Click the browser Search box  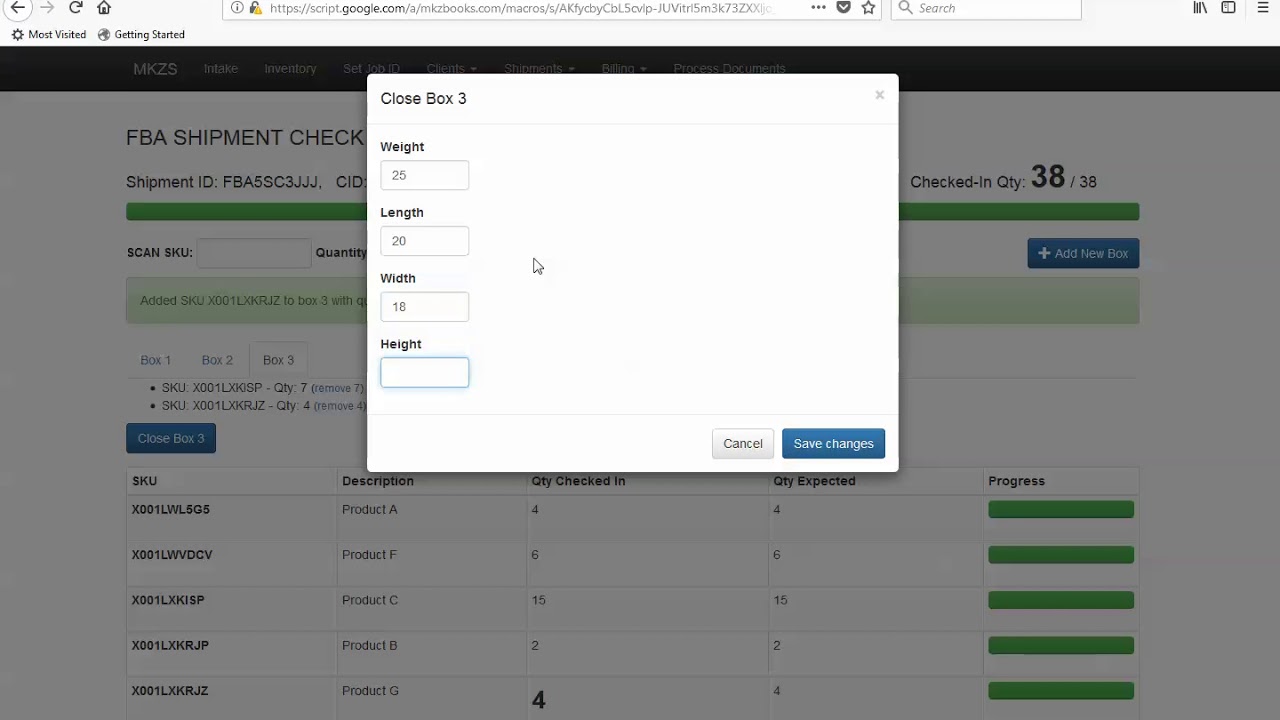[x=986, y=8]
